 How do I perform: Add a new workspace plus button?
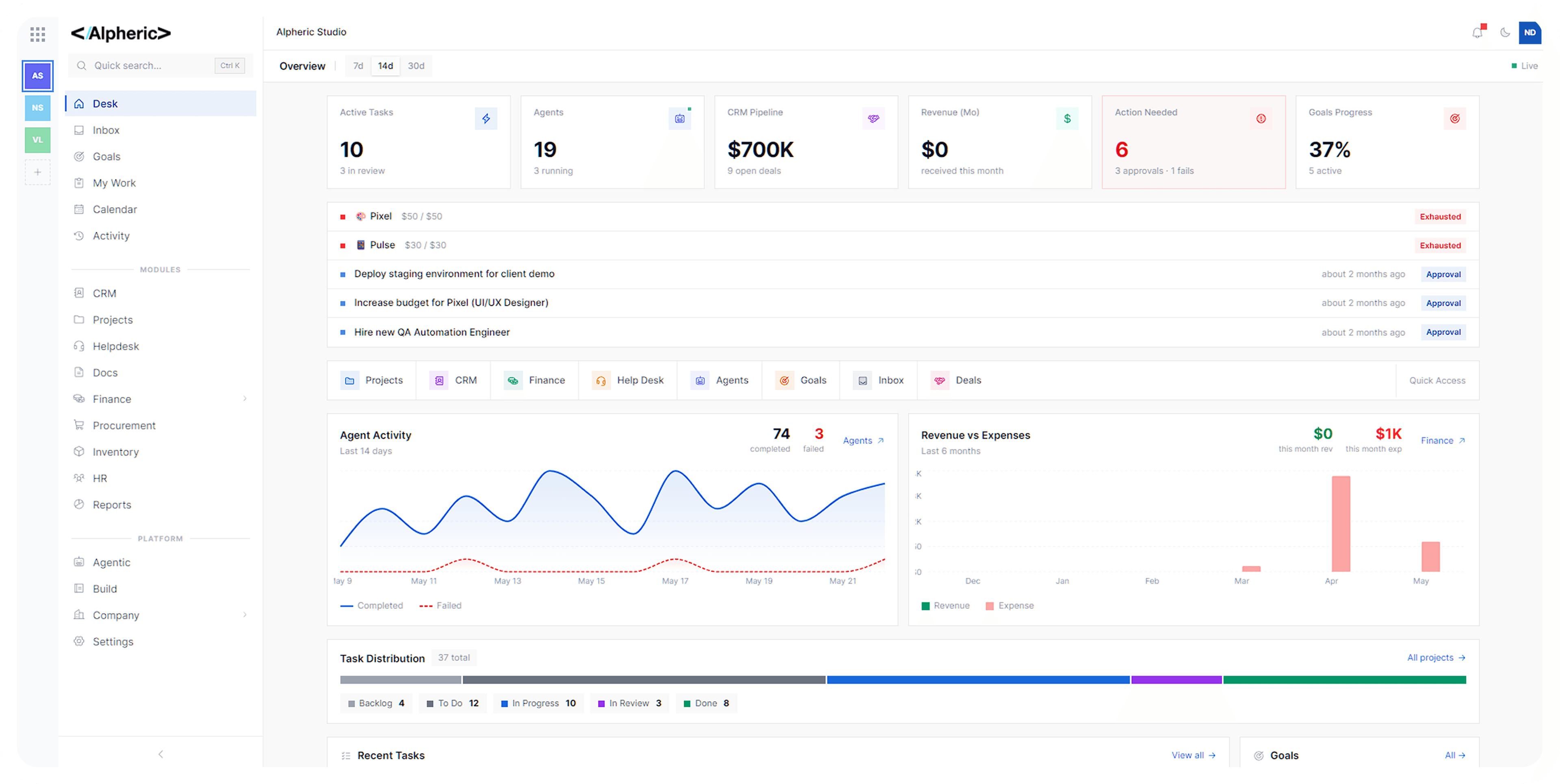37,172
